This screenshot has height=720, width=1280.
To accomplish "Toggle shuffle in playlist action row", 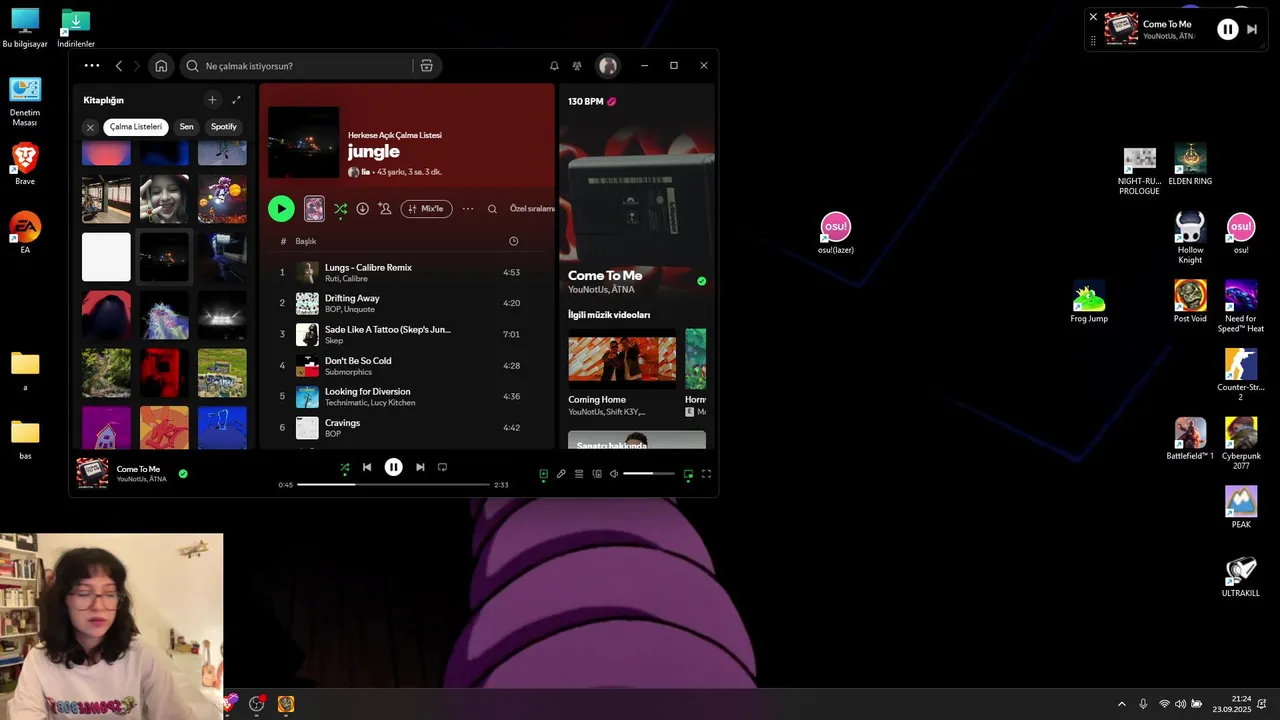I will point(341,209).
